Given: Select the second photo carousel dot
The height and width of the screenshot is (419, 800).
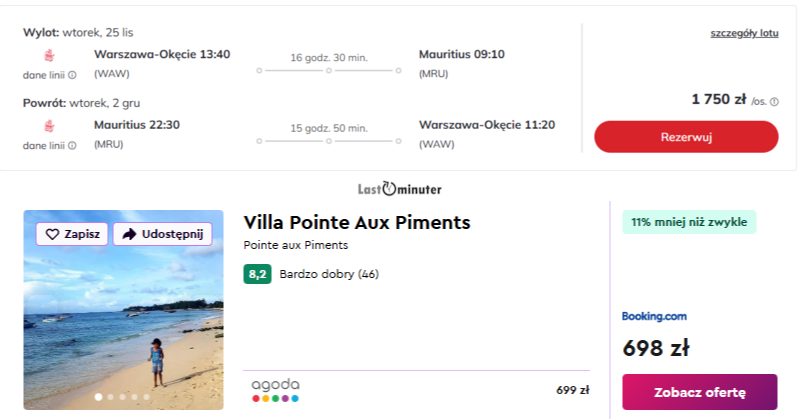Looking at the screenshot, I should [110, 397].
